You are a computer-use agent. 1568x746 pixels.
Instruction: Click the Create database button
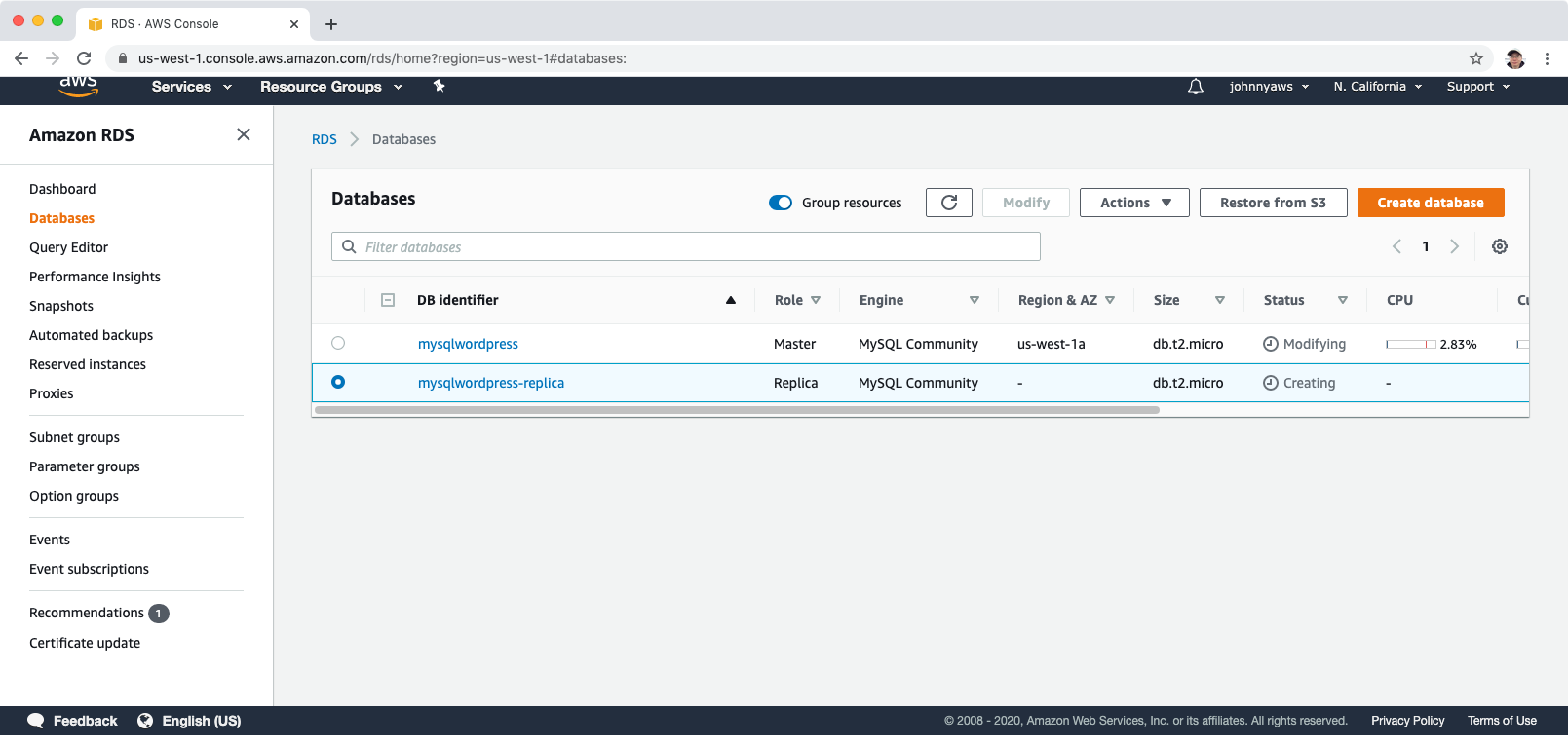click(x=1431, y=203)
